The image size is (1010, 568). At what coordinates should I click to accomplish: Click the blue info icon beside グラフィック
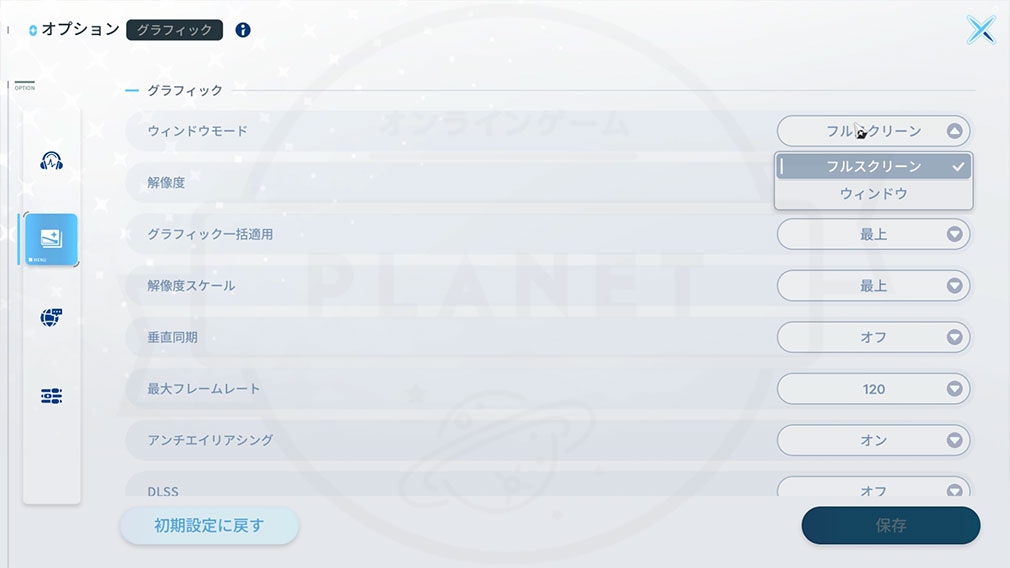point(243,30)
